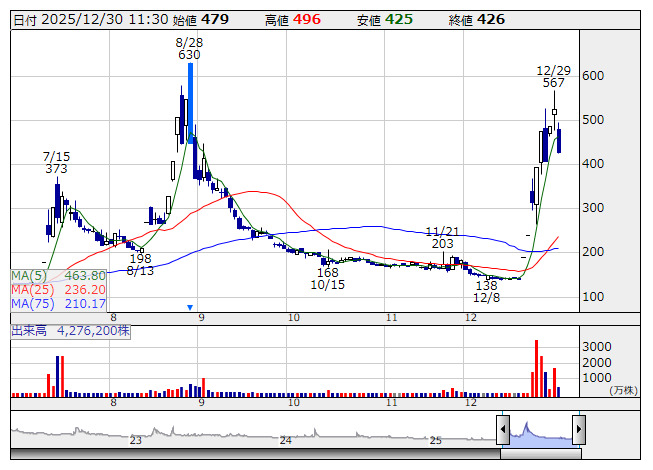Screen dimensions: 653x470
Task: Click the 終値 426 closing price value
Action: (x=491, y=19)
